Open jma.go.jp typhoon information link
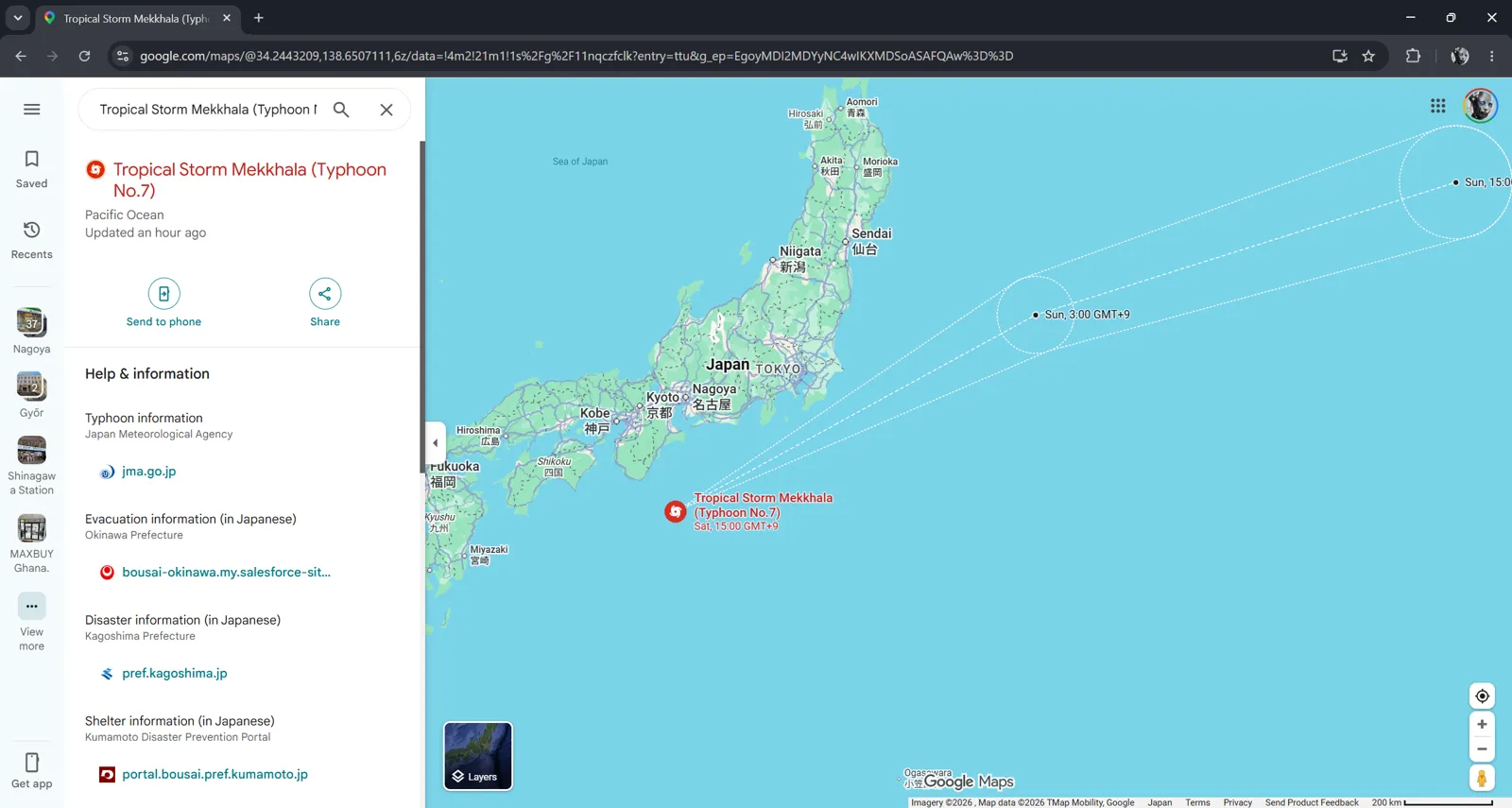 148,472
